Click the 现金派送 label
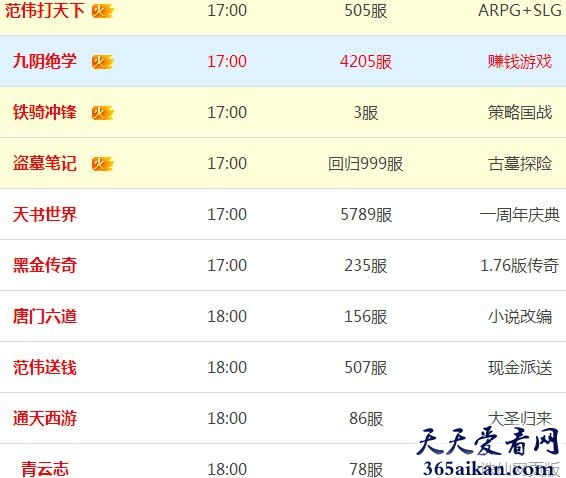566x478 pixels. coord(520,368)
